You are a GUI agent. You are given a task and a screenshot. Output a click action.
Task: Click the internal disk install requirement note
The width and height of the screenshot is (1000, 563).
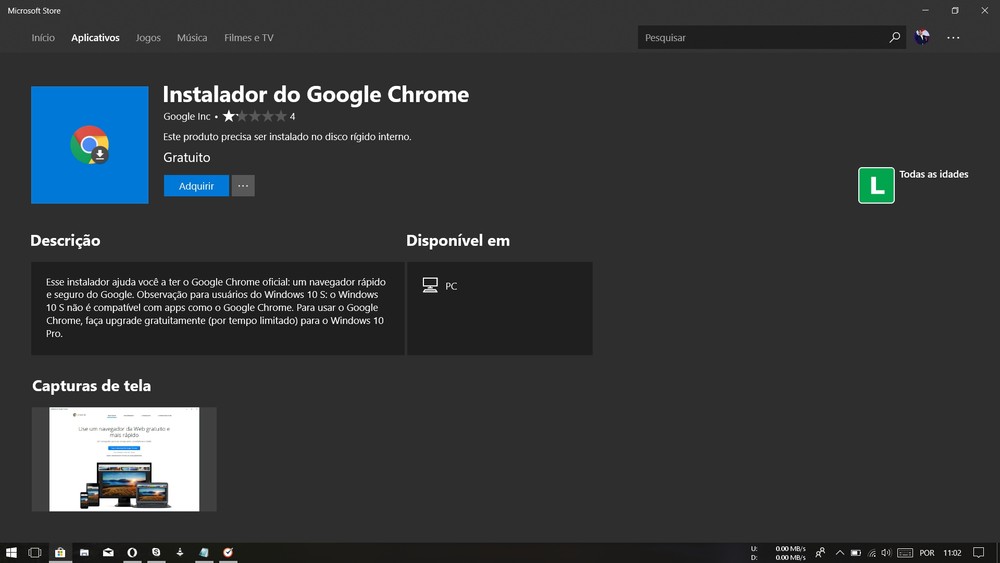[287, 136]
